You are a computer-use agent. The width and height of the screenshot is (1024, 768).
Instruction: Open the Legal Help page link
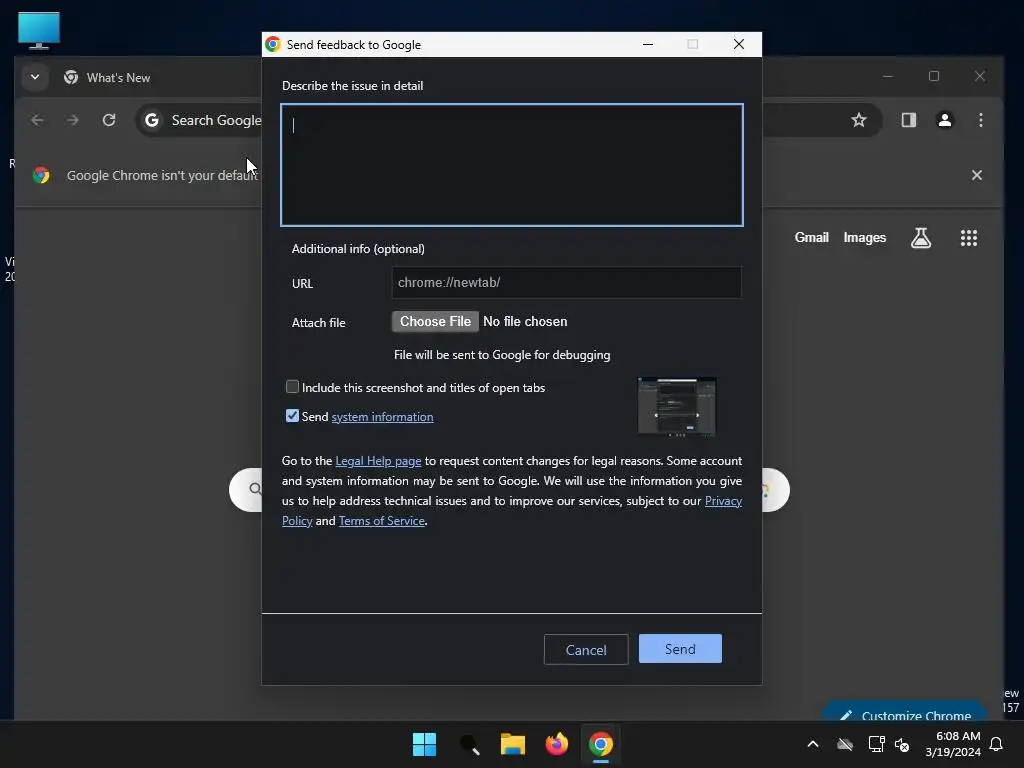tap(378, 461)
